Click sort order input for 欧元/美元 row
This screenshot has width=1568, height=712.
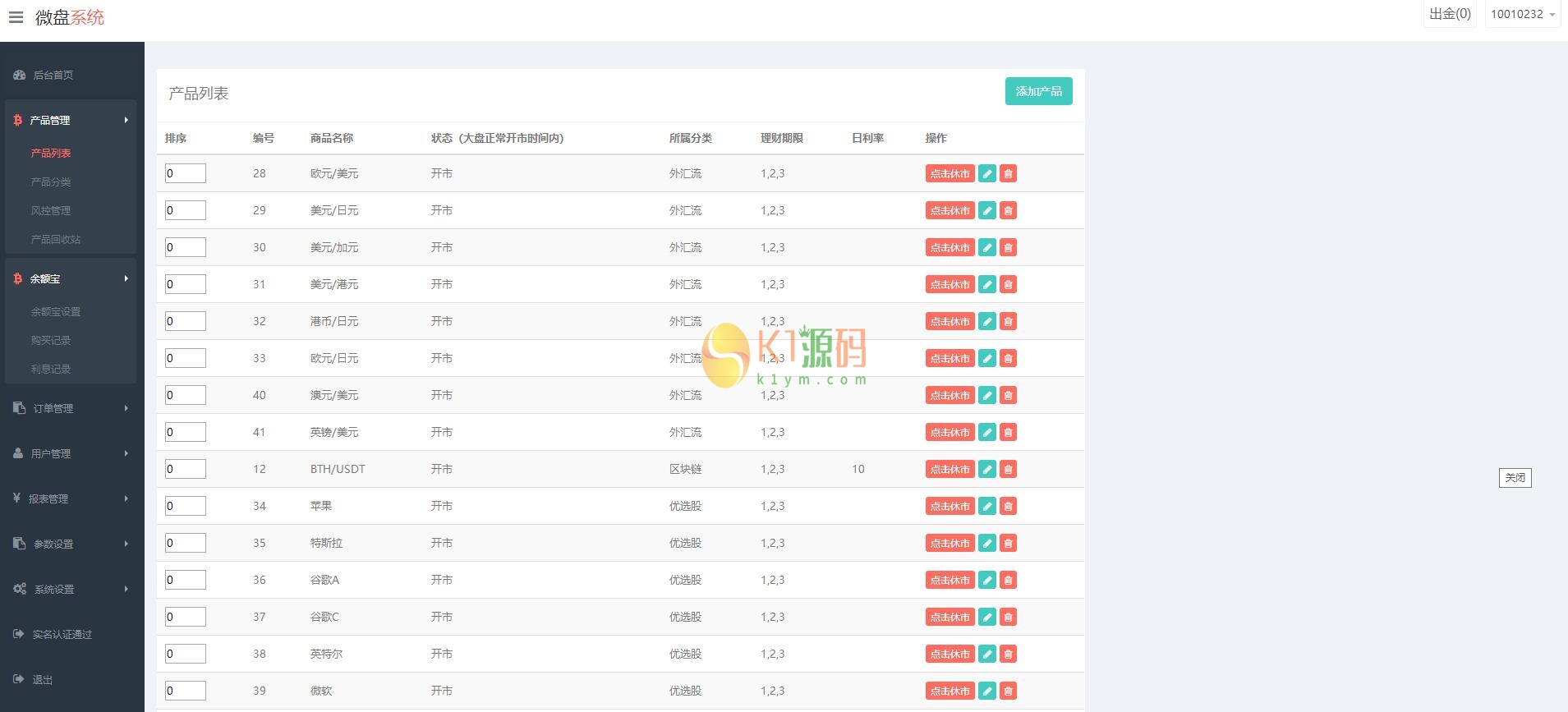click(x=186, y=173)
